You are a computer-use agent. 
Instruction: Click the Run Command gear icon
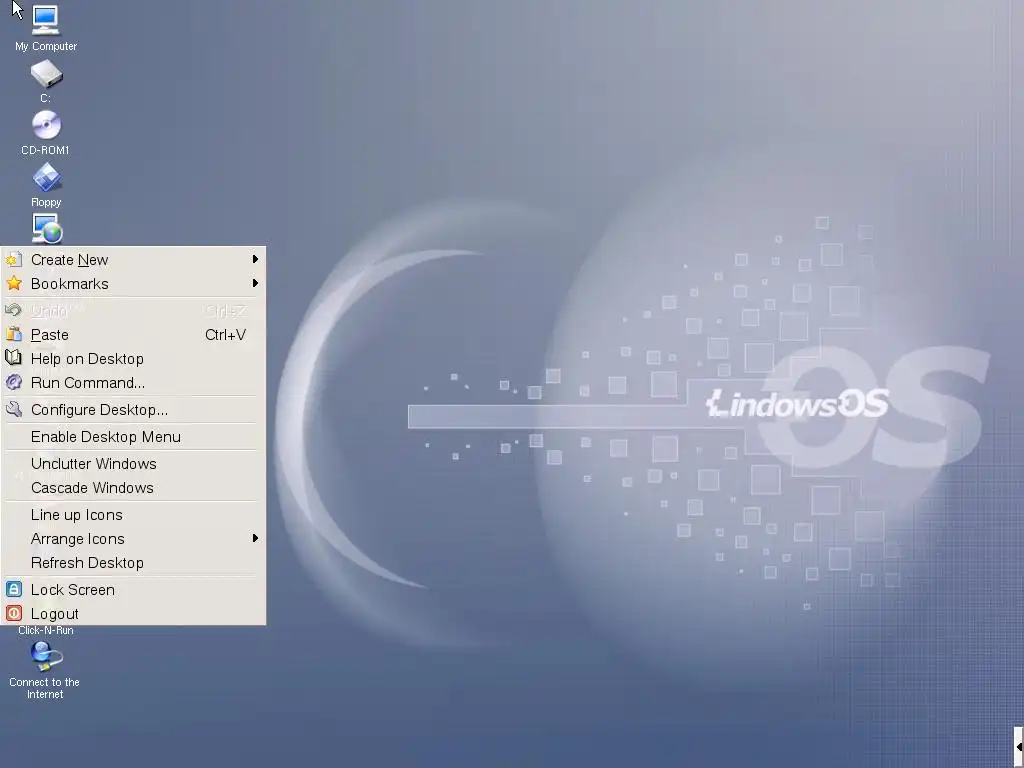(x=14, y=383)
